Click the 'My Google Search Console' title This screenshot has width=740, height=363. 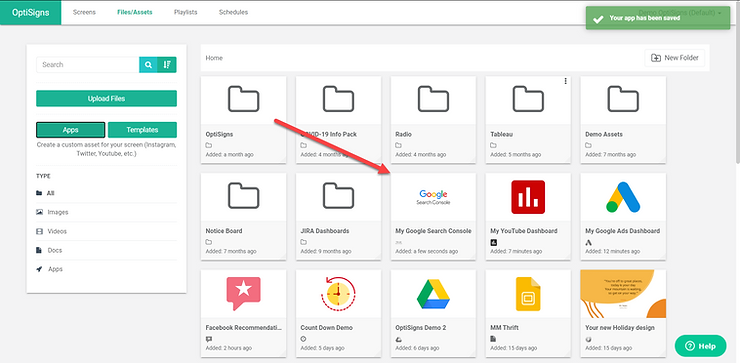(433, 231)
